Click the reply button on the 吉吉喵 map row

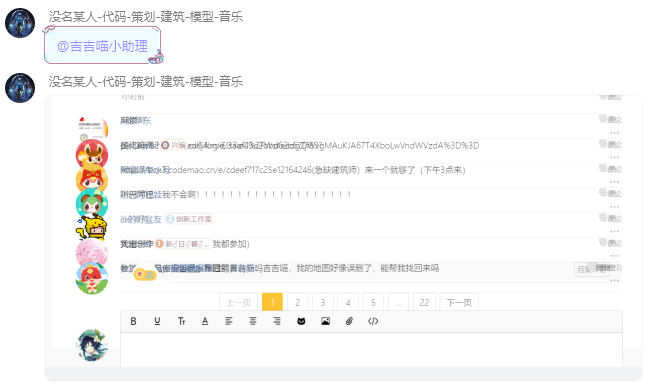click(x=592, y=269)
